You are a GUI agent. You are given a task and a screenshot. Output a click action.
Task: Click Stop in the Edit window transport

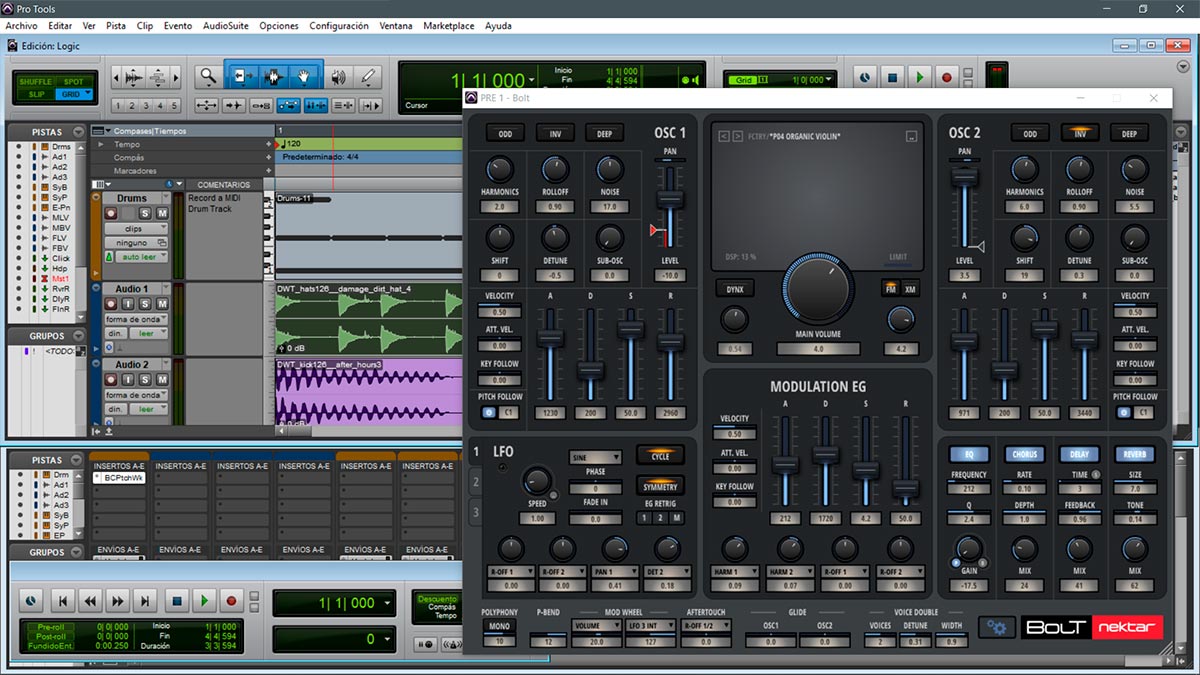[893, 76]
